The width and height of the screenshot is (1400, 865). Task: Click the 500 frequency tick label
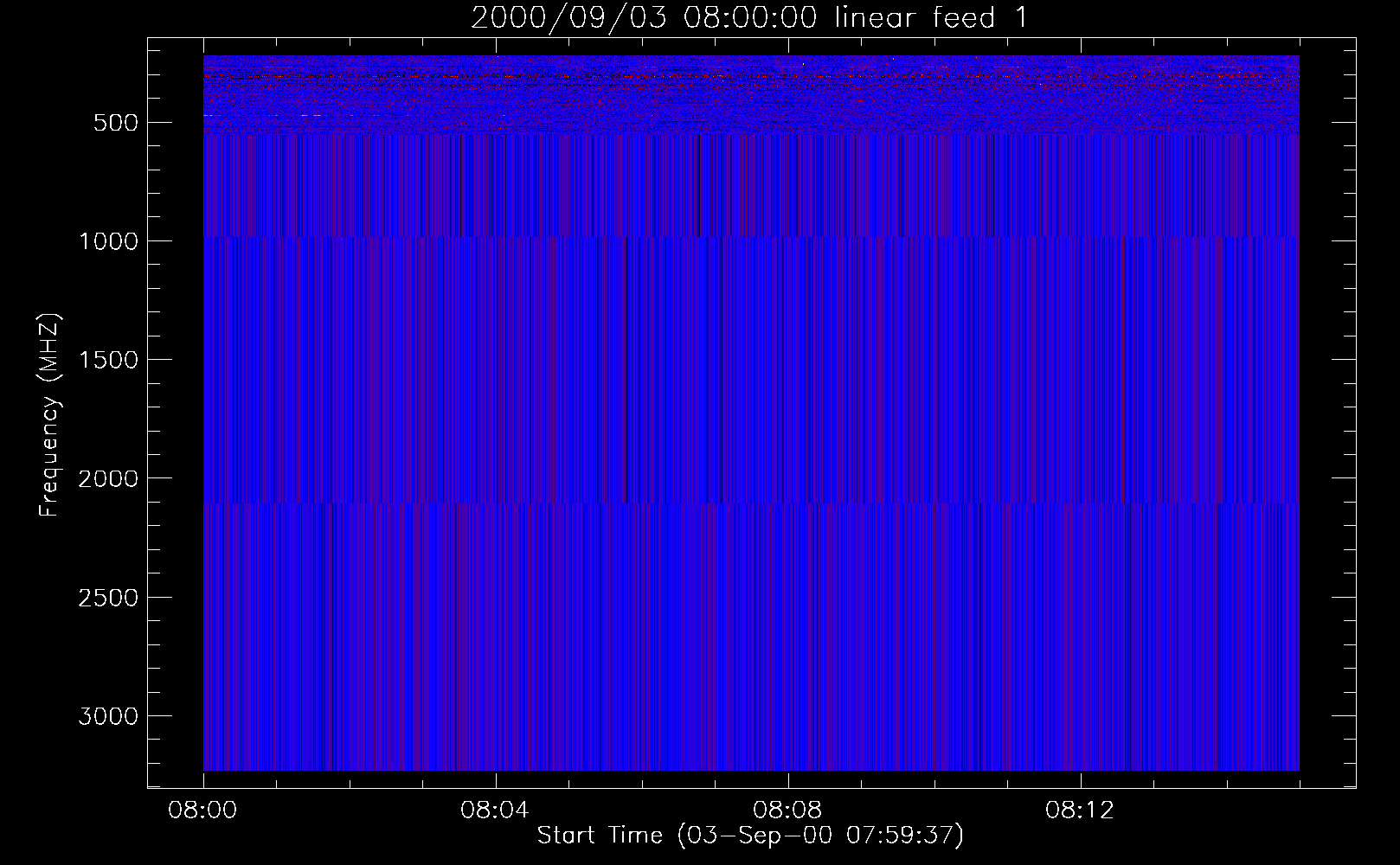click(115, 123)
